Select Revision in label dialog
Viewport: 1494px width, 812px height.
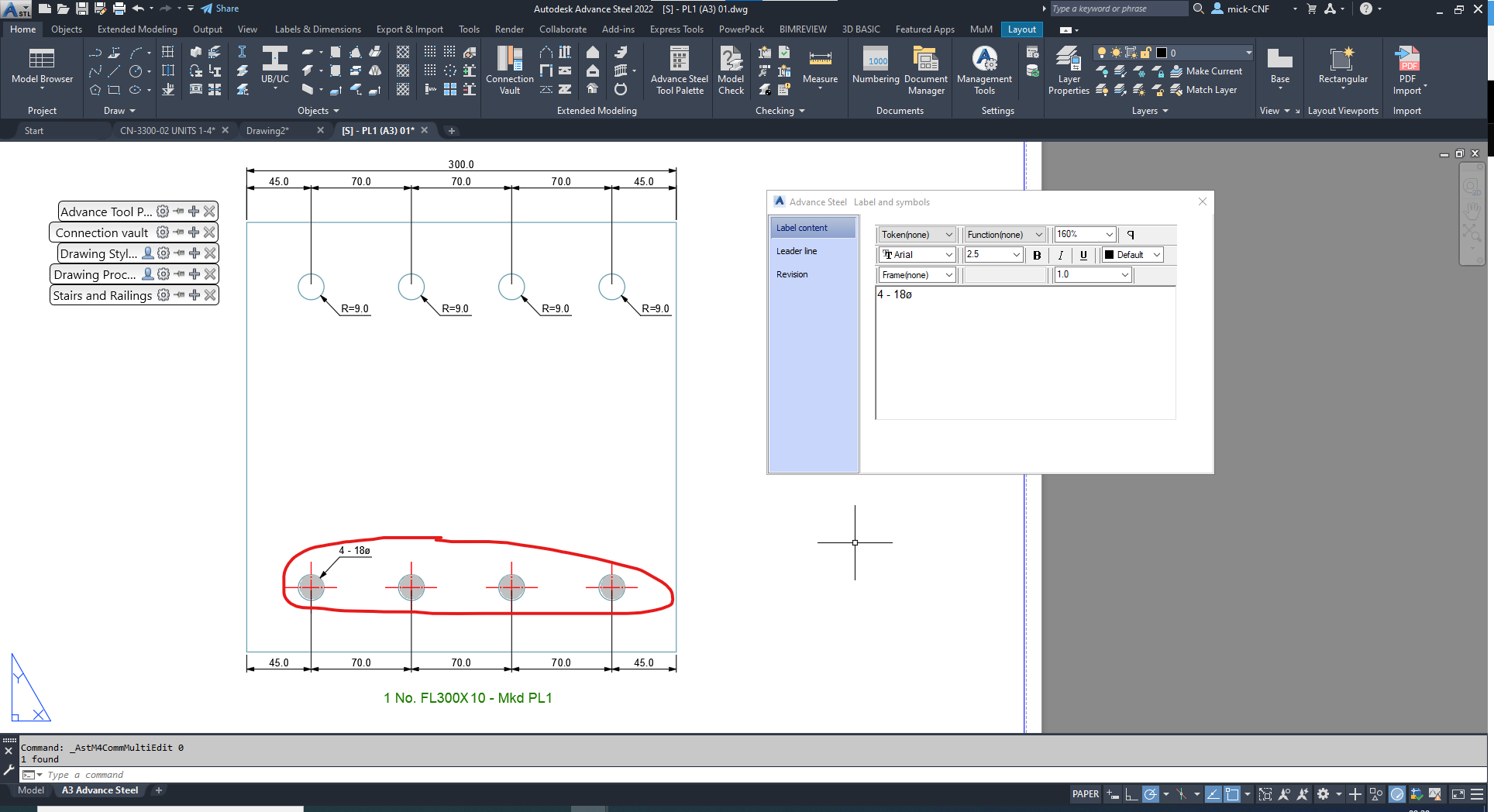tap(792, 274)
